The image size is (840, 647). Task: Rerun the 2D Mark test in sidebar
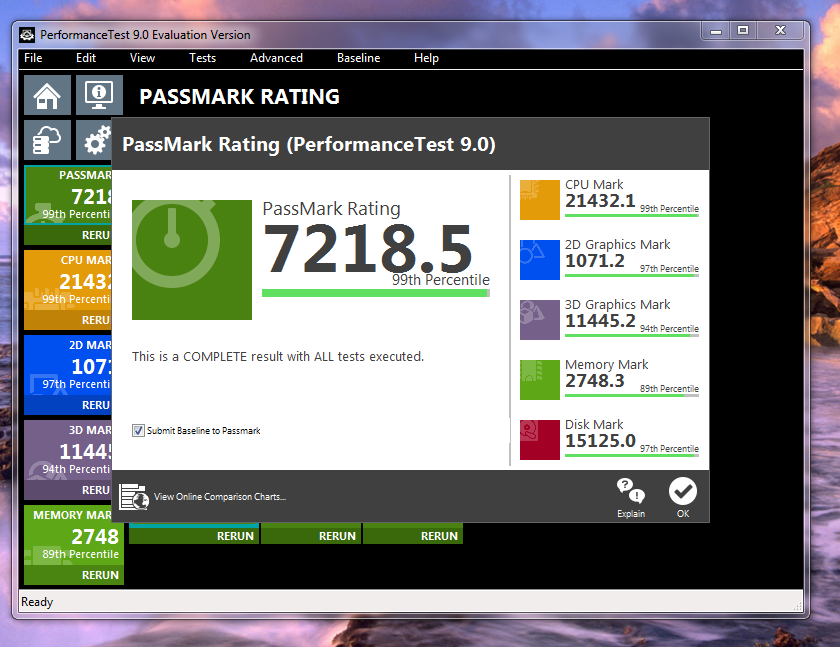tap(68, 405)
